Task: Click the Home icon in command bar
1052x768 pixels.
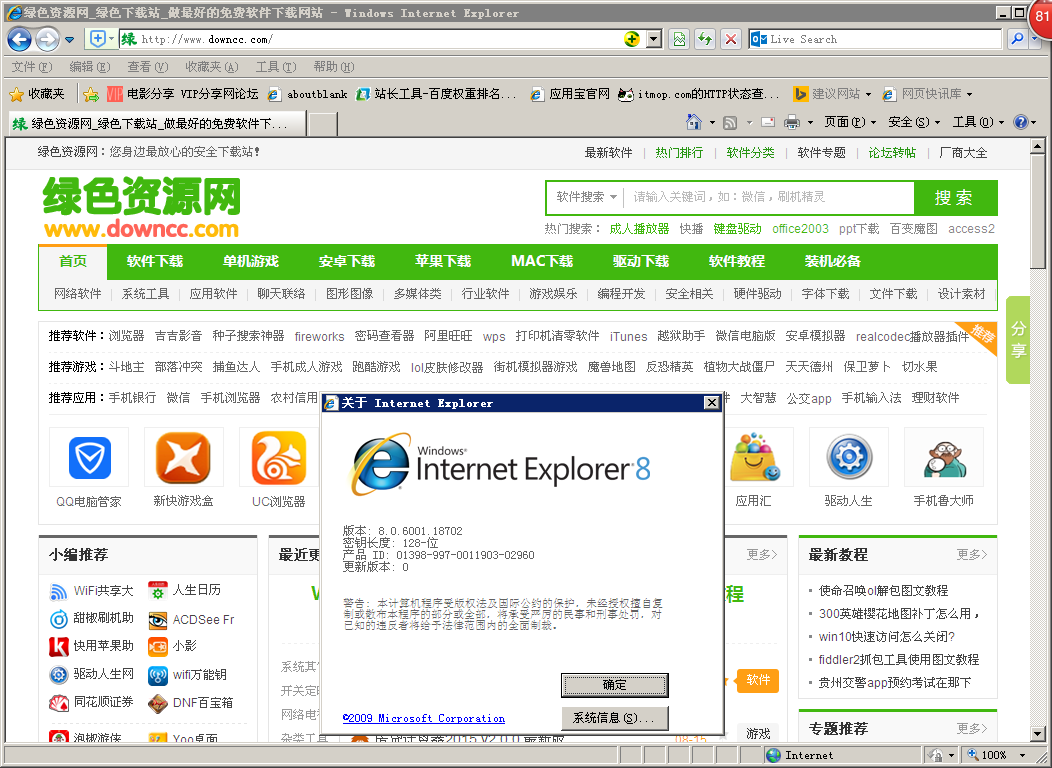Action: tap(694, 122)
